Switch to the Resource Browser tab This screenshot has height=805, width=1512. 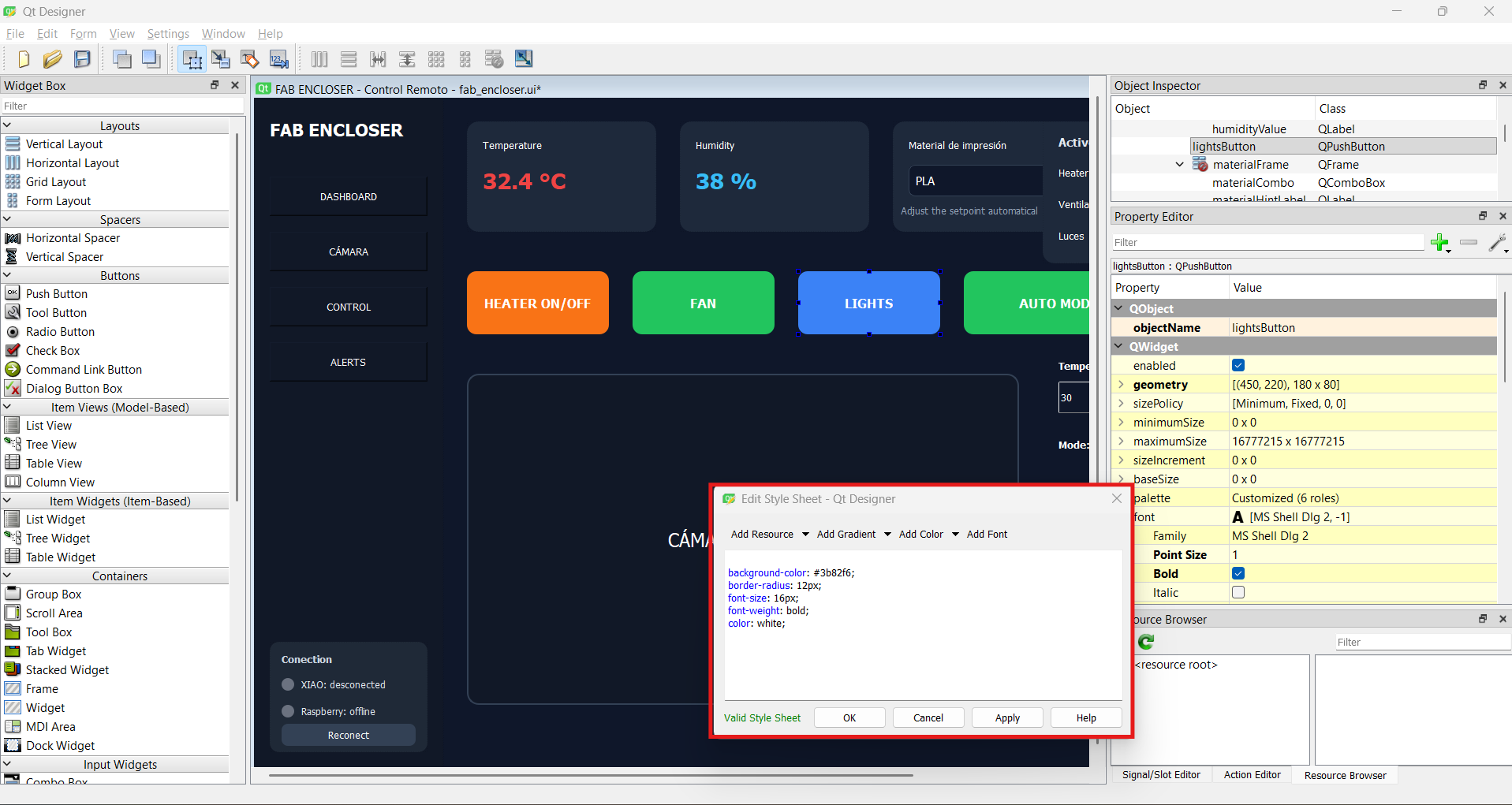pos(1345,776)
